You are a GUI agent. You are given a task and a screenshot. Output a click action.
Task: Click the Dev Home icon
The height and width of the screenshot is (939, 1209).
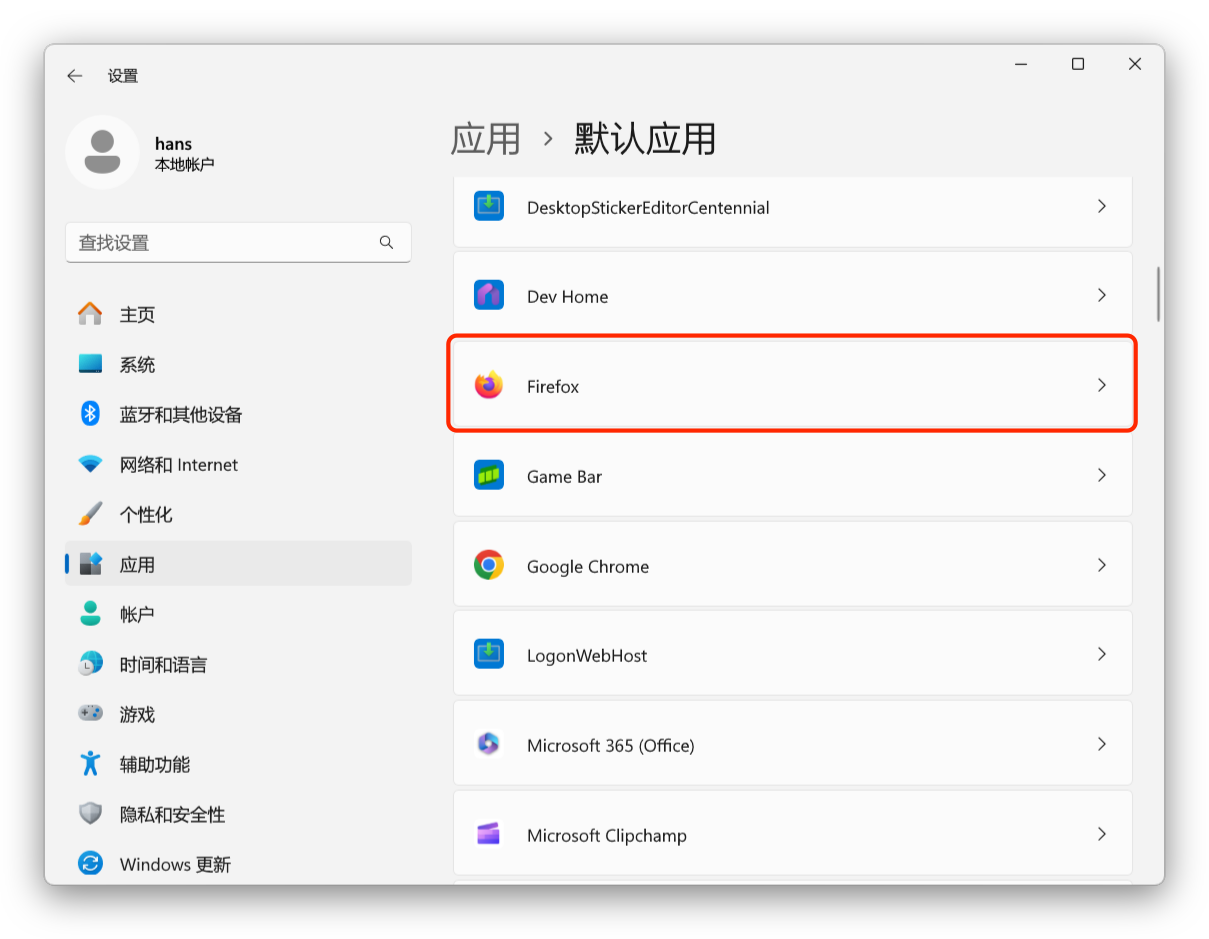[489, 295]
